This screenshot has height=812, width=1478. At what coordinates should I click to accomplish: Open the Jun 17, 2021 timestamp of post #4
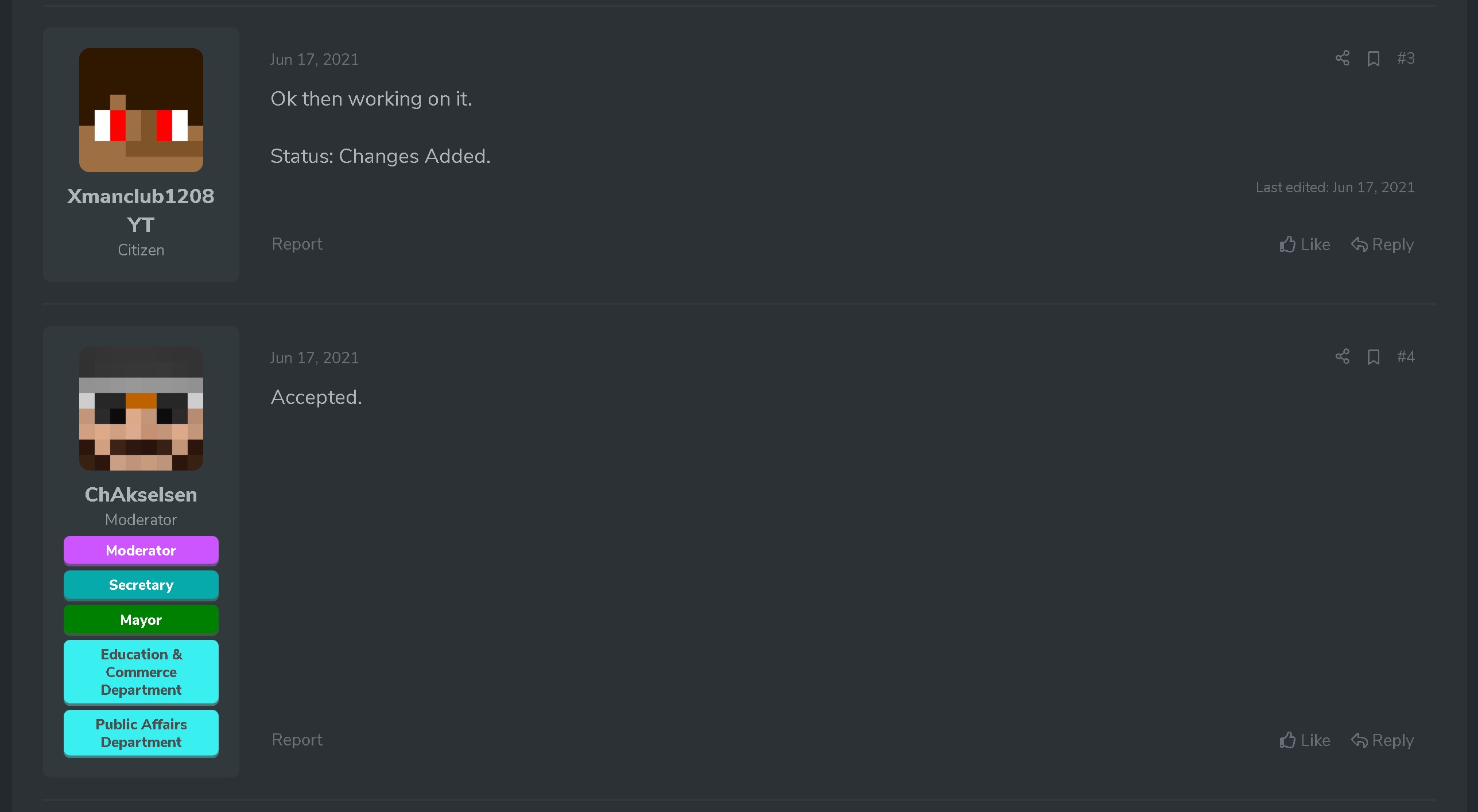click(315, 358)
